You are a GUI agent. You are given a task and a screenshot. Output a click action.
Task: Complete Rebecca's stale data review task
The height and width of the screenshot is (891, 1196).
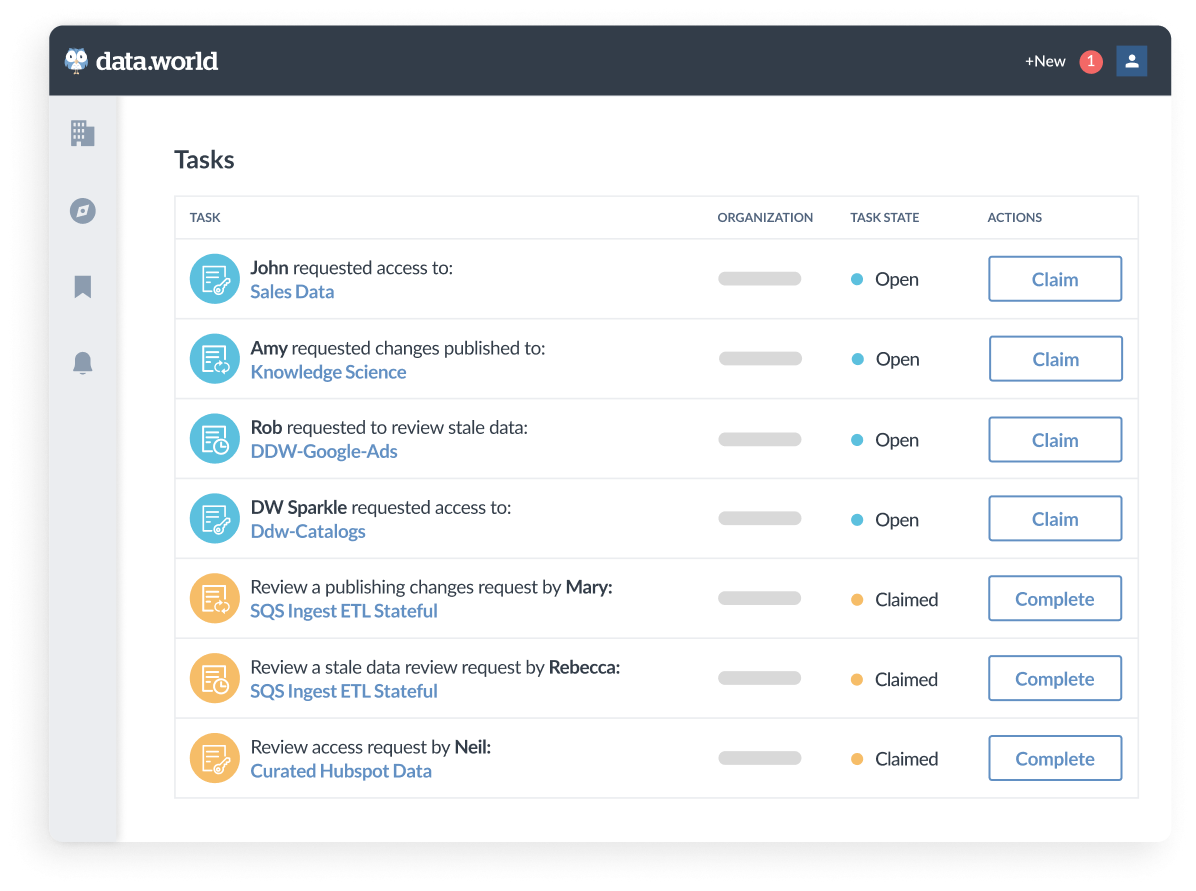[x=1054, y=678]
